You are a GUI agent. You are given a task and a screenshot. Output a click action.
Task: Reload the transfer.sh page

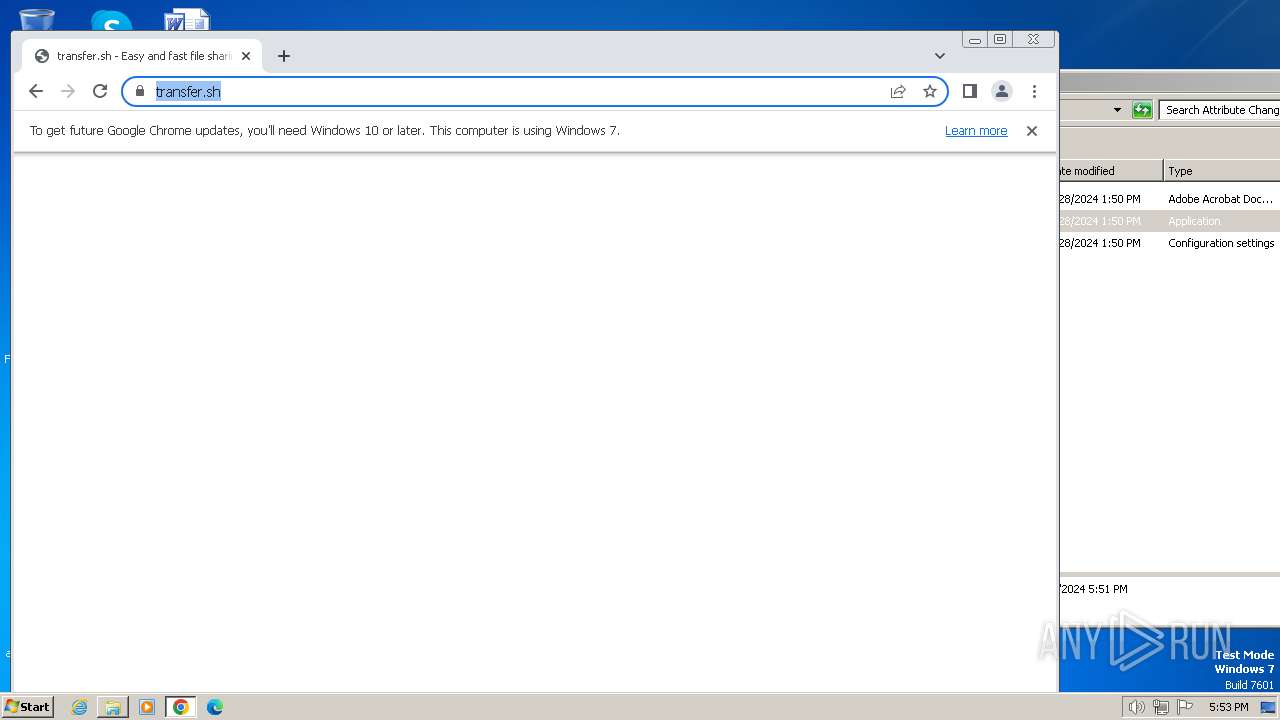[100, 91]
